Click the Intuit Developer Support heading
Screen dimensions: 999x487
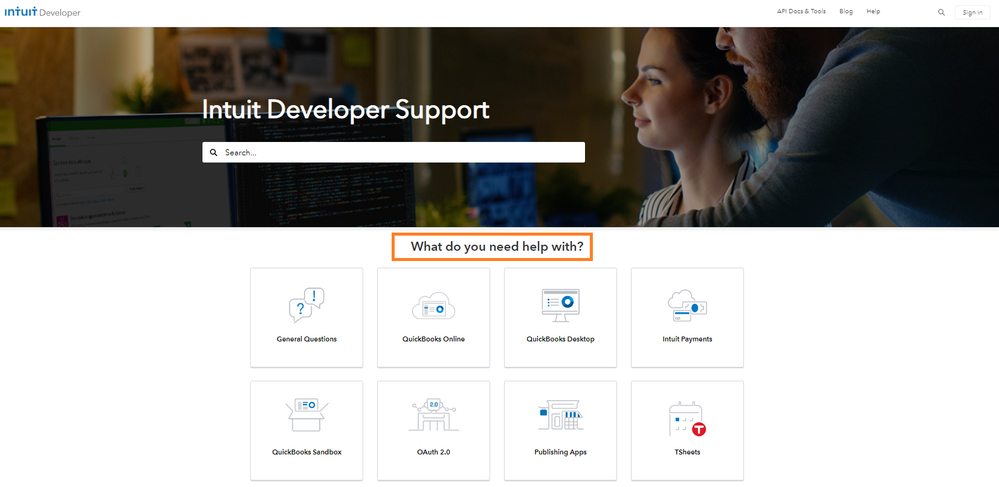pyautogui.click(x=345, y=110)
